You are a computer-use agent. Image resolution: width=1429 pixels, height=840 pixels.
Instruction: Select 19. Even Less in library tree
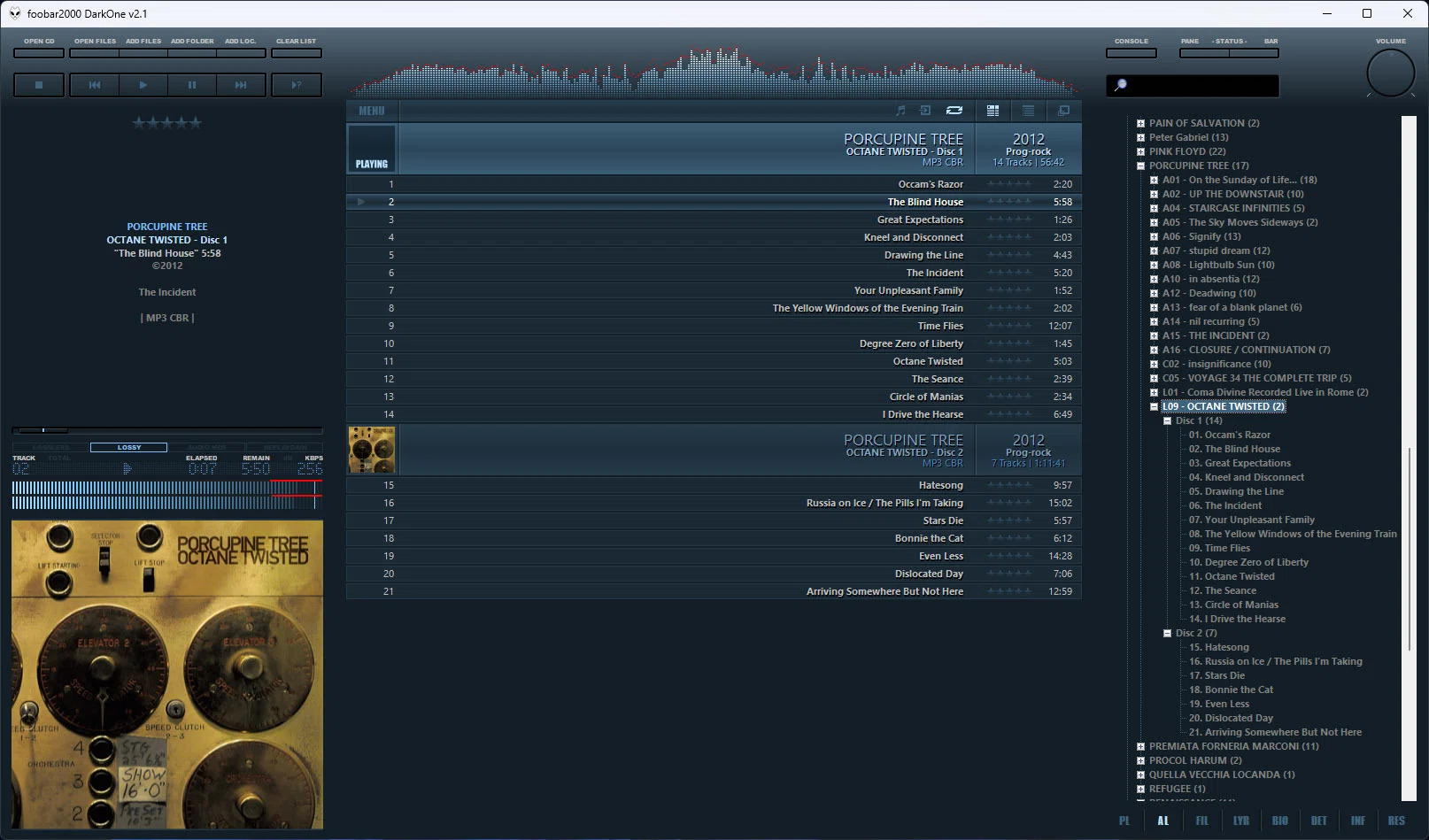pos(1219,704)
